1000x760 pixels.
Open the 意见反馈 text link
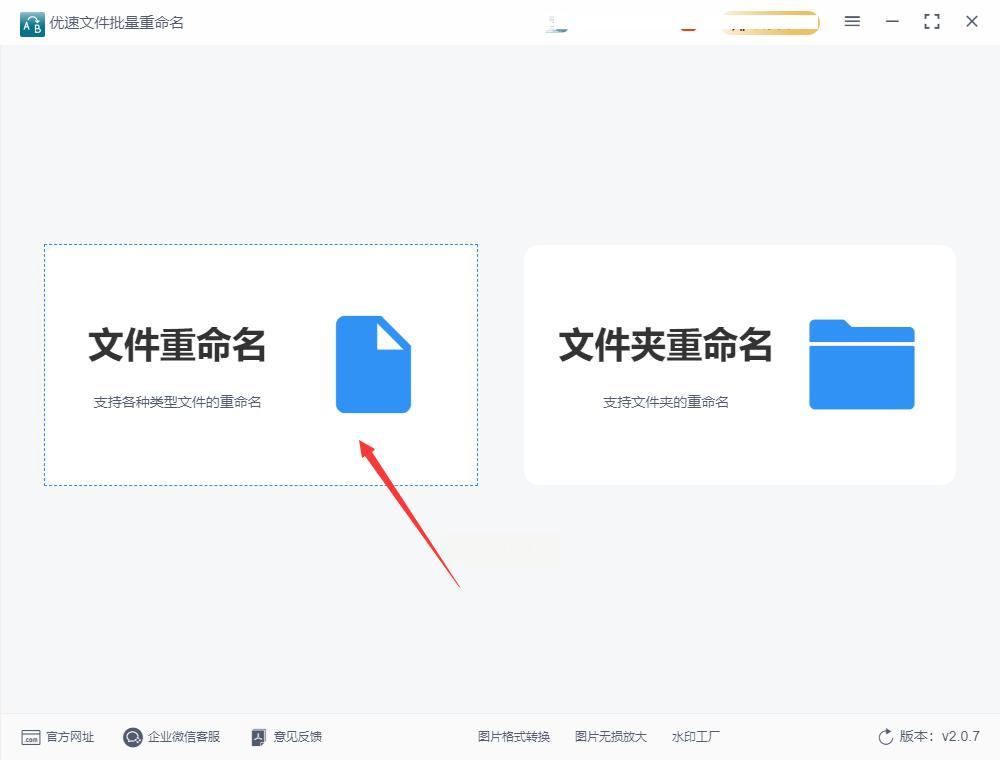click(x=297, y=737)
